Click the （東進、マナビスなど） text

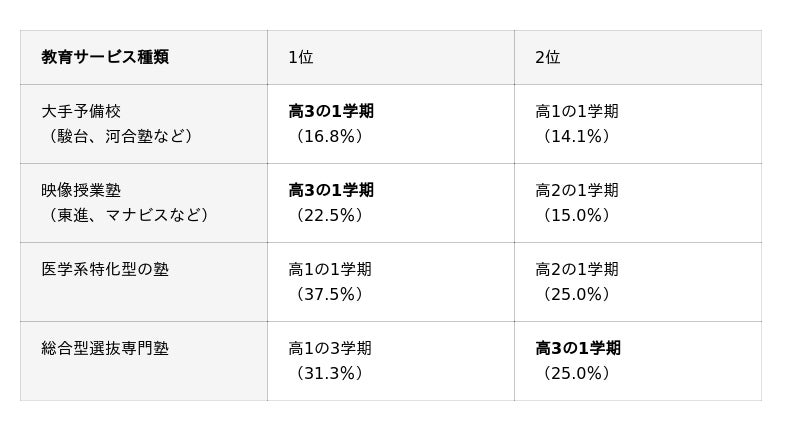(128, 215)
